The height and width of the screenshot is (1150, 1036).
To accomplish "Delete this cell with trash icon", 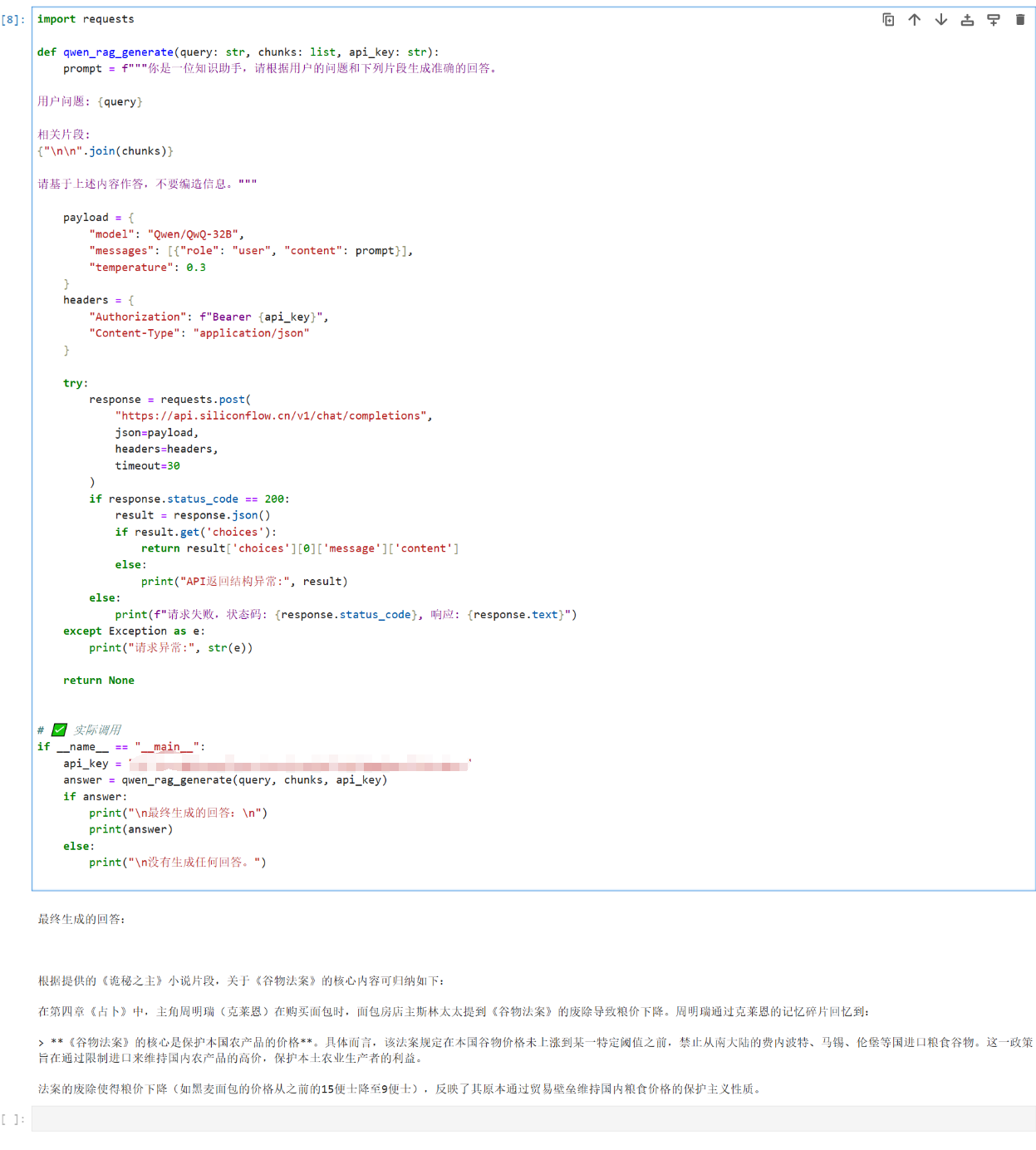I will (1020, 20).
